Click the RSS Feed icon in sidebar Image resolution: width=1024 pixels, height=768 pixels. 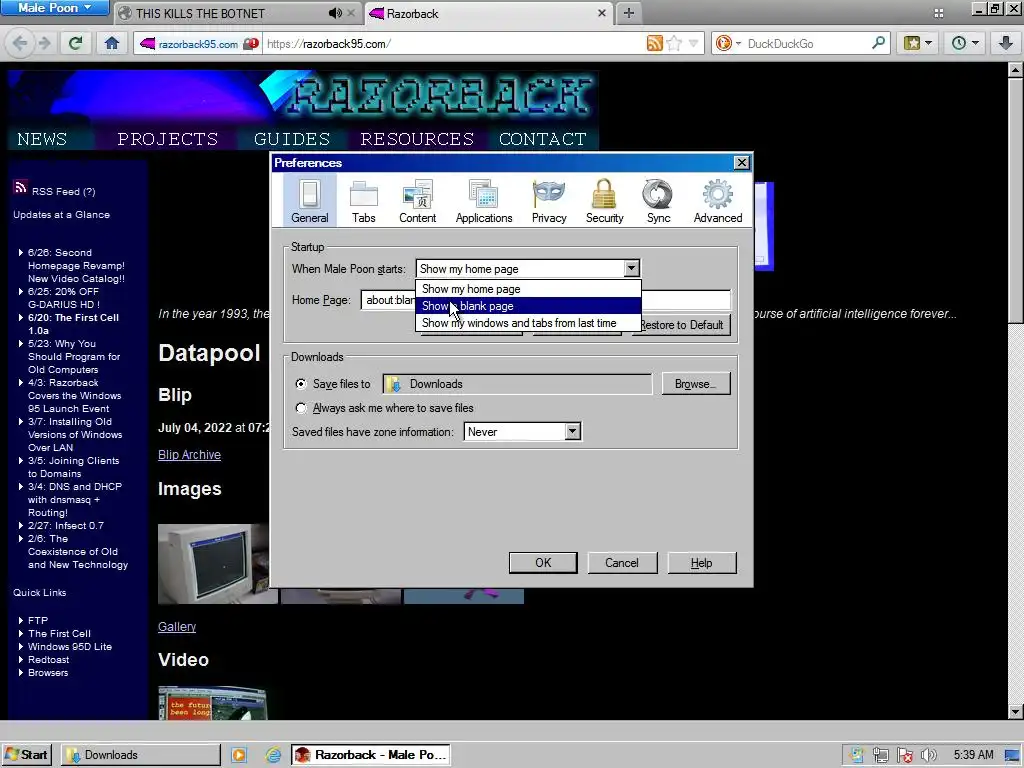(20, 188)
